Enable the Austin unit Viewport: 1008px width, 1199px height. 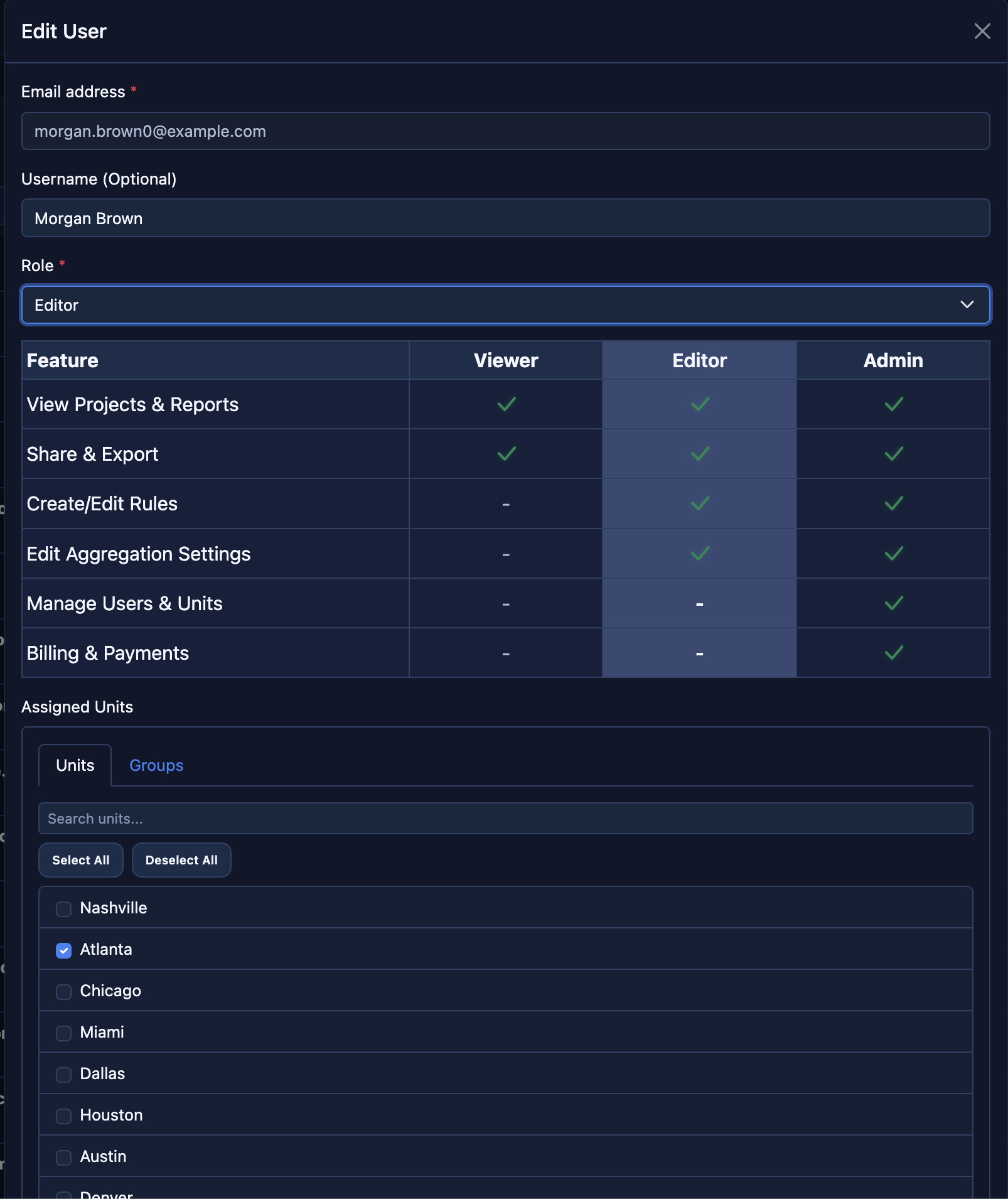(63, 1158)
